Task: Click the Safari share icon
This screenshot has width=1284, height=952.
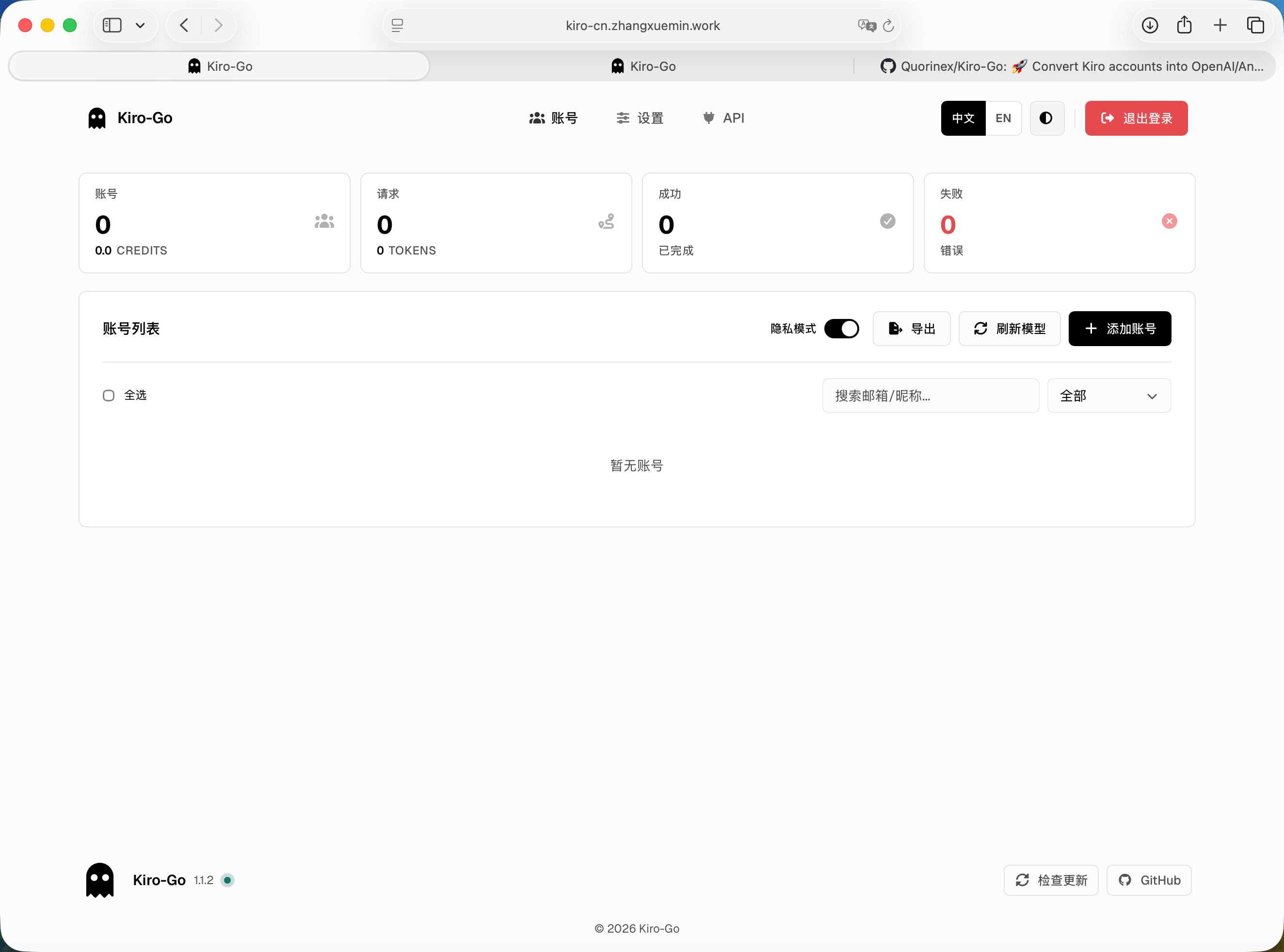Action: pos(1184,25)
